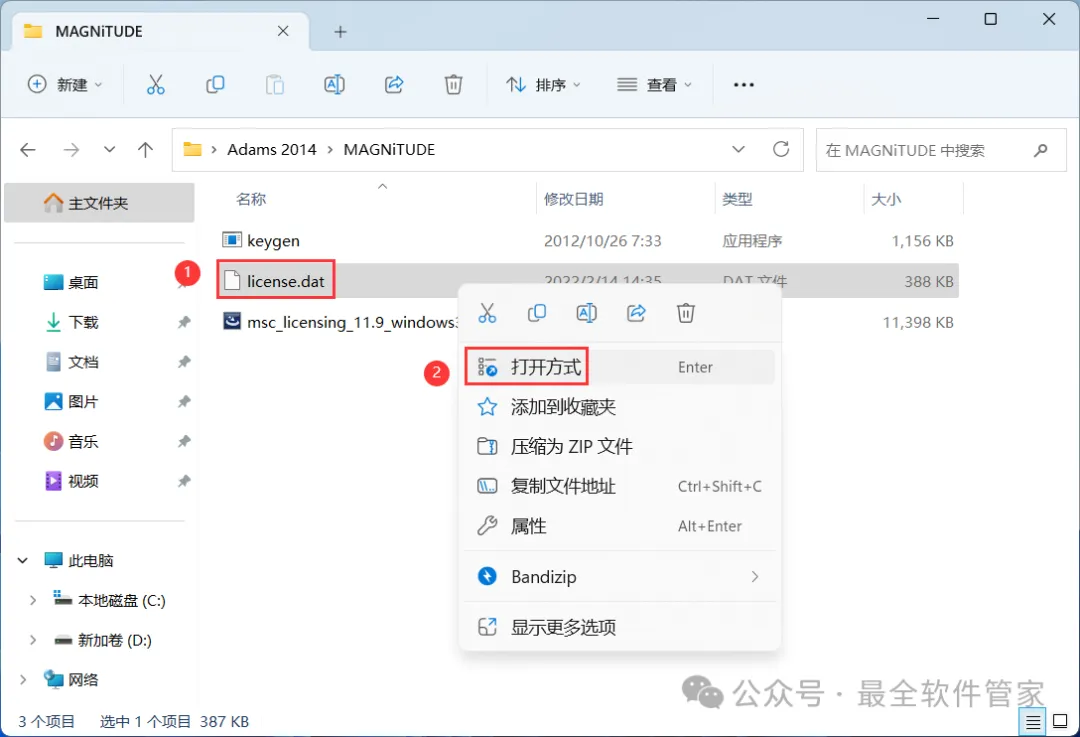The width and height of the screenshot is (1080, 737).
Task: Open the recent locations dropdown arrow
Action: coord(110,149)
